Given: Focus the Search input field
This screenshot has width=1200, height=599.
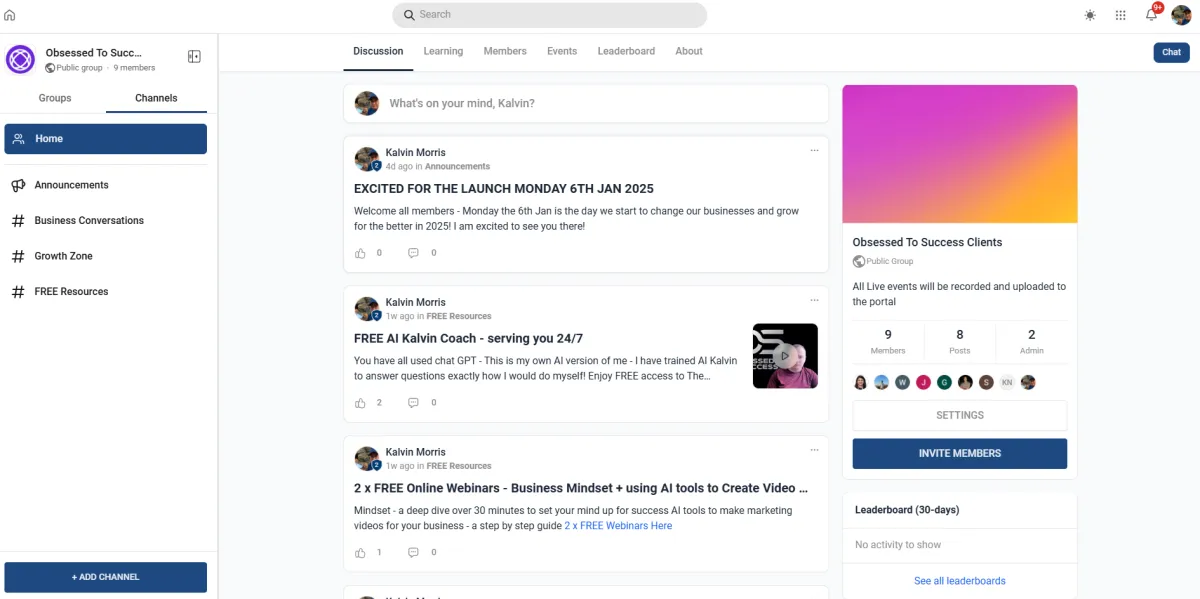Looking at the screenshot, I should [550, 15].
